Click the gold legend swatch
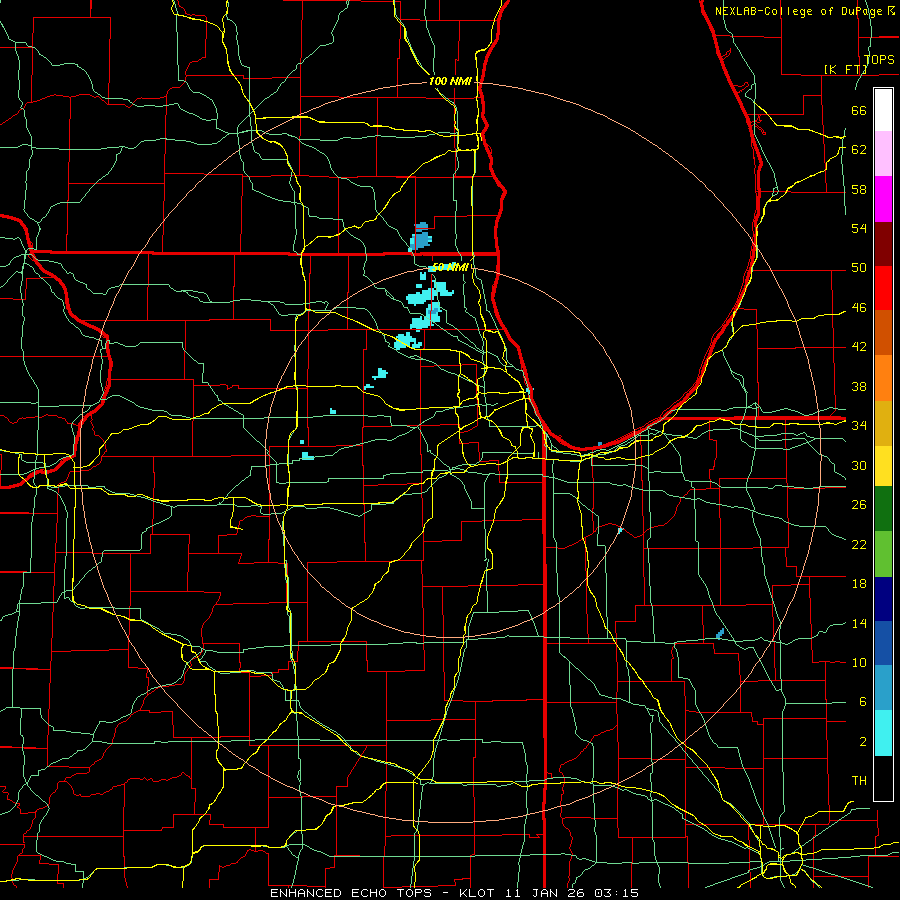This screenshot has height=900, width=900. coord(883,423)
